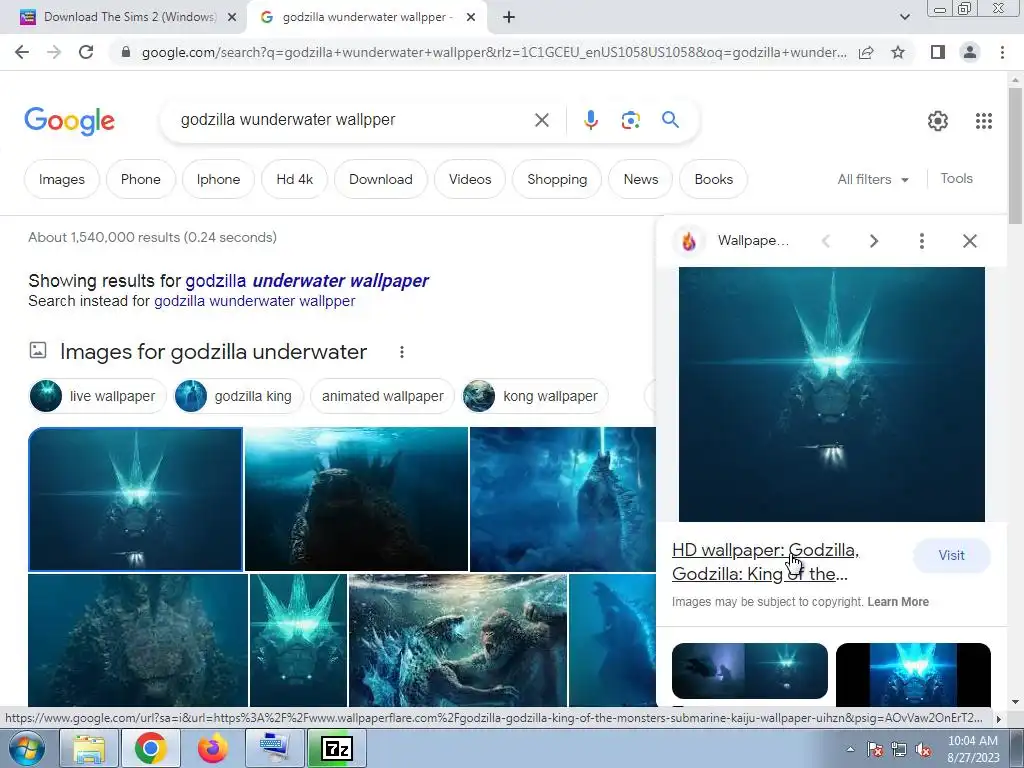Image resolution: width=1024 pixels, height=768 pixels.
Task: Expand the All filters dropdown
Action: pos(873,179)
